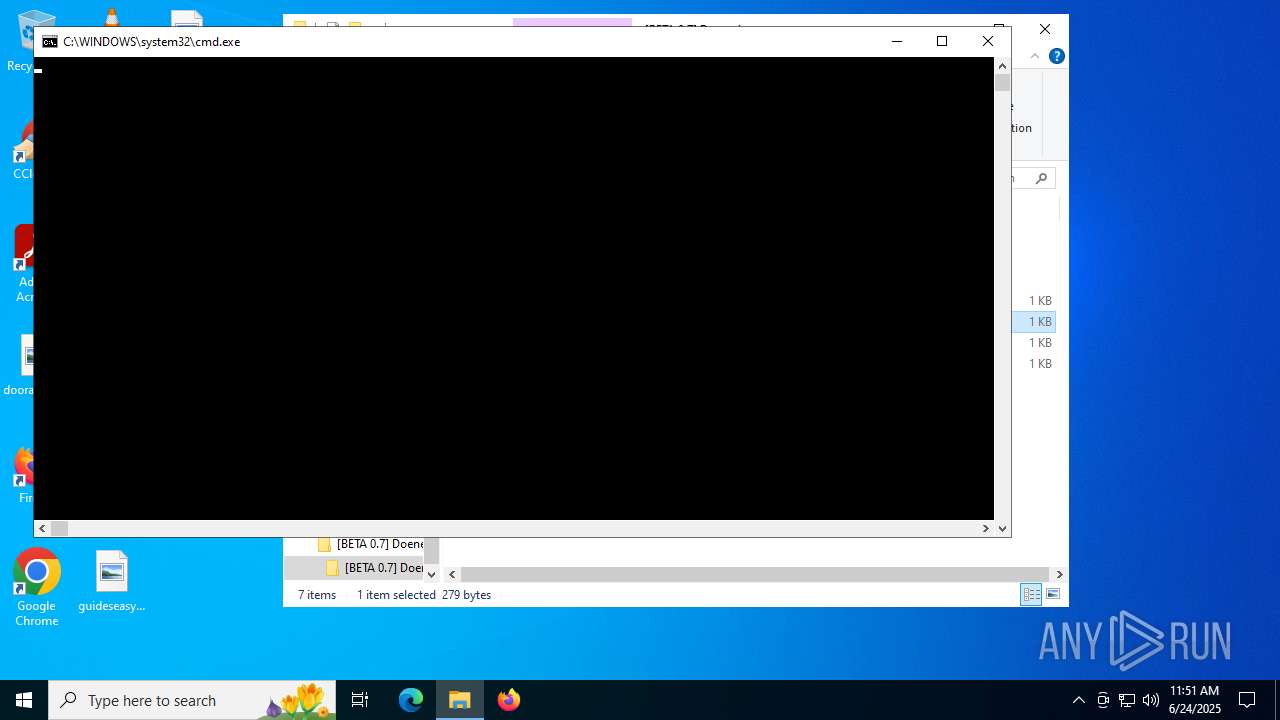This screenshot has width=1280, height=720.
Task: Select guideseasy desktop file icon
Action: point(112,581)
